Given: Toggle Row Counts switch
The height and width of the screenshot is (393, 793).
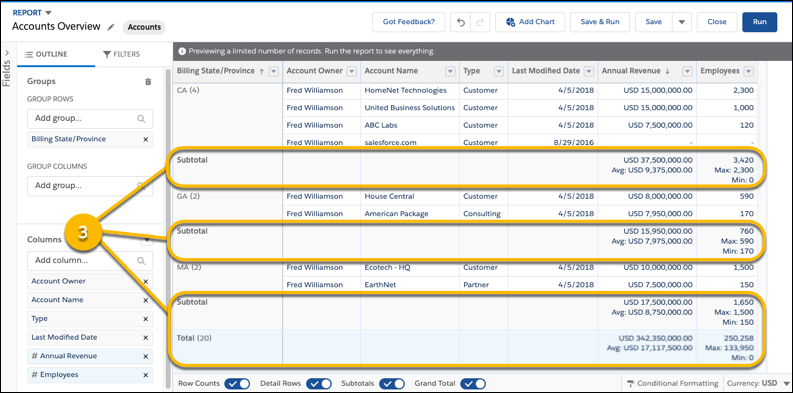Looking at the screenshot, I should [x=237, y=383].
